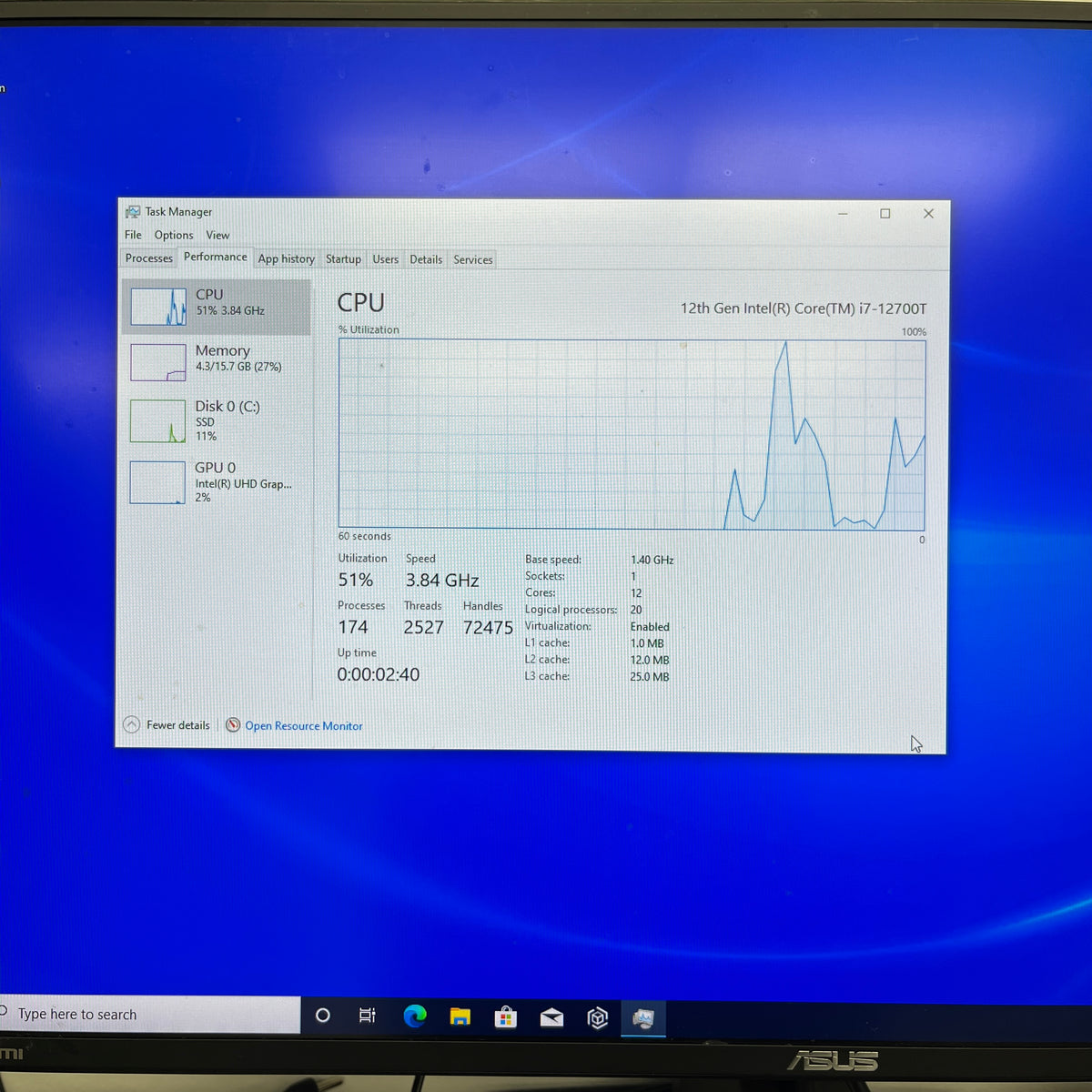This screenshot has height=1092, width=1092.
Task: Open Microsoft Store from the taskbar
Action: 506,1016
